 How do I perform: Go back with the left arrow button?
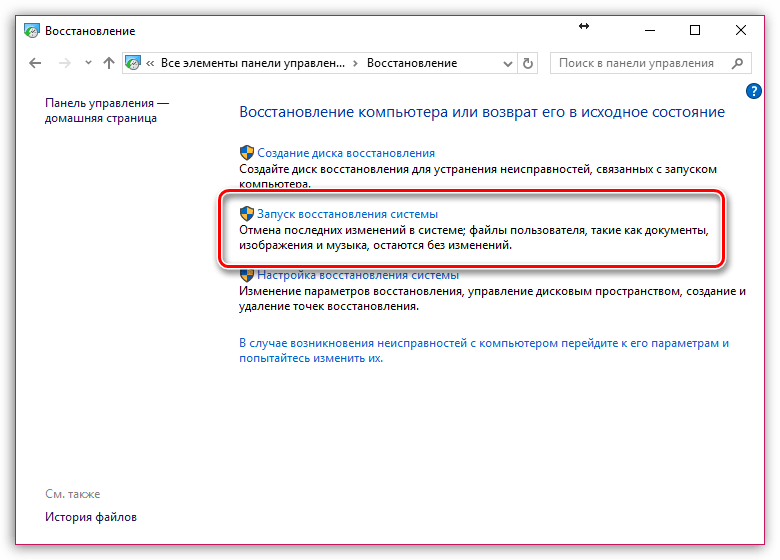tap(35, 63)
